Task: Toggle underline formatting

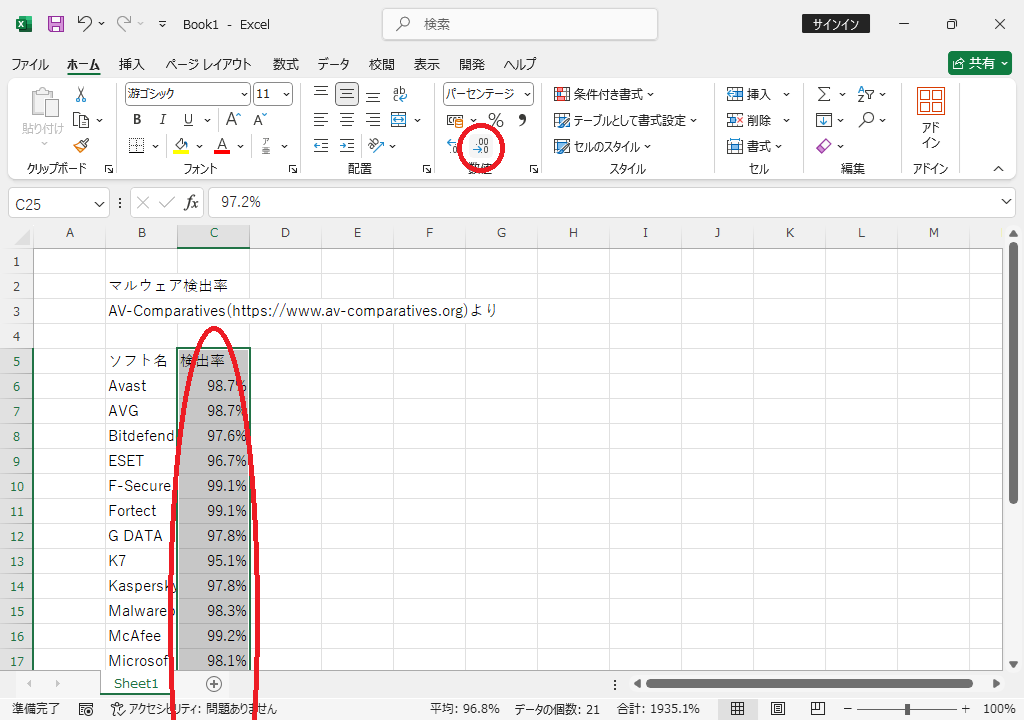Action: pos(188,120)
